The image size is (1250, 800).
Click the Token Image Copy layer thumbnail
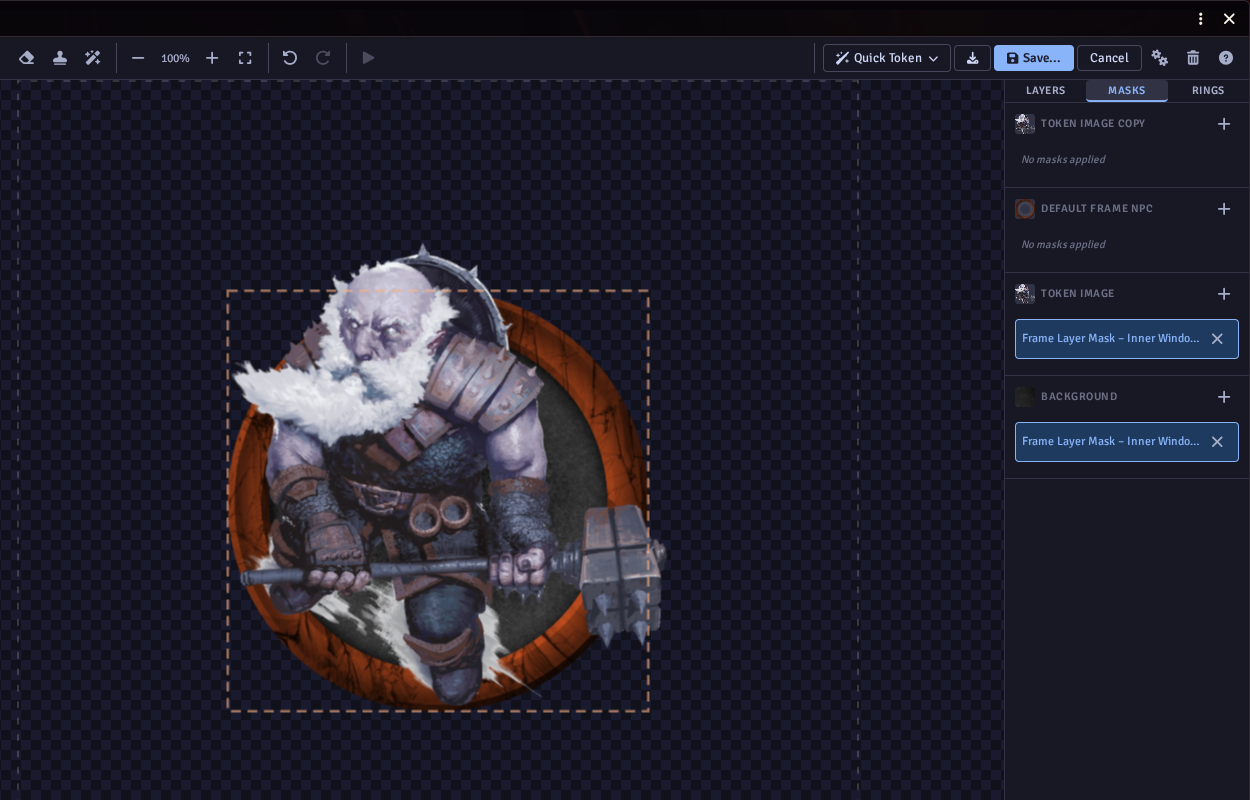tap(1025, 124)
